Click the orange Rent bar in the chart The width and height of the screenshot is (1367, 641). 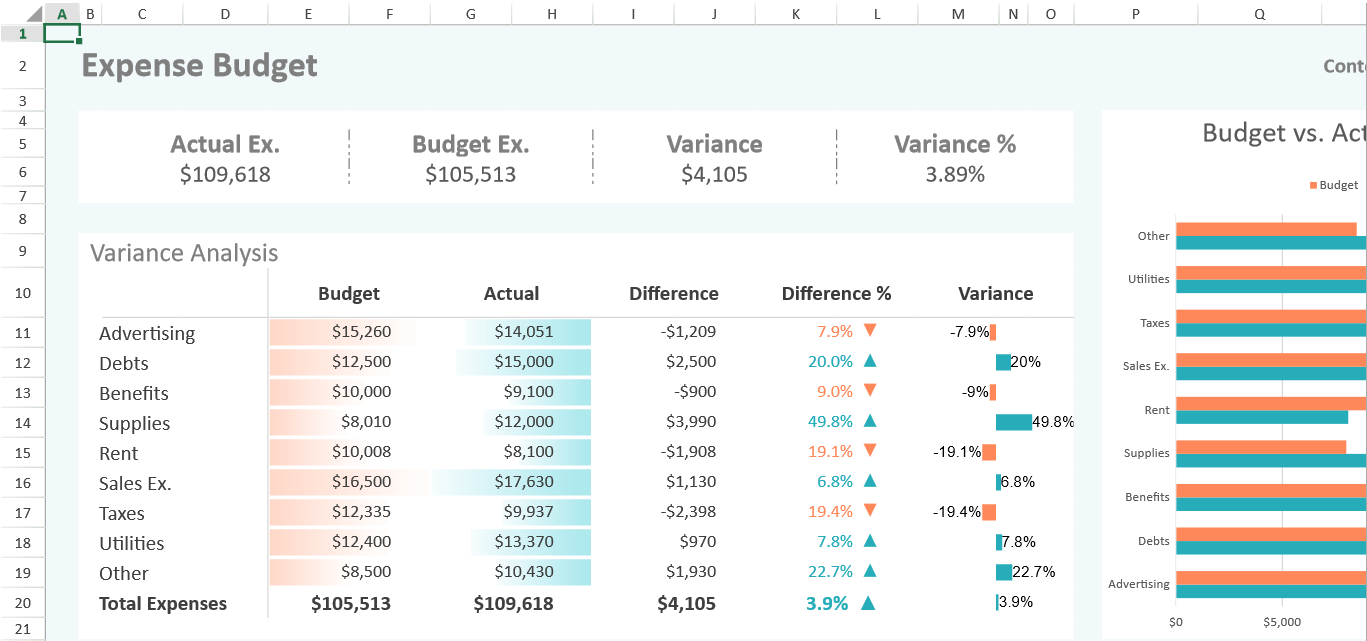click(x=1270, y=403)
